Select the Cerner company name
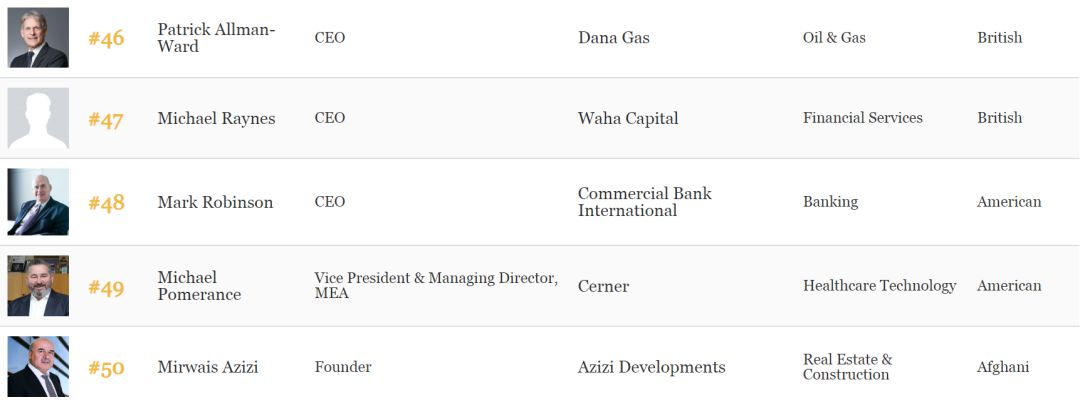Screen dimensions: 1080x402 click(603, 286)
